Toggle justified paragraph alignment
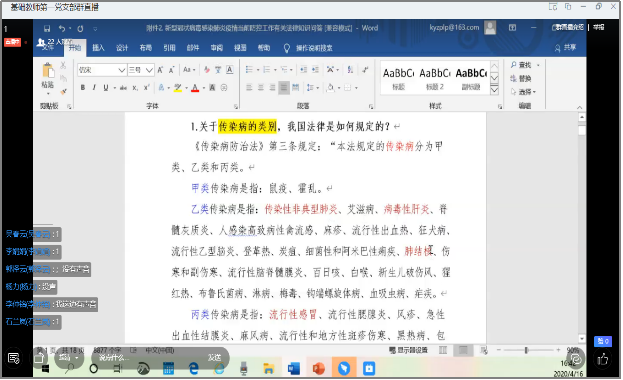 (284, 87)
